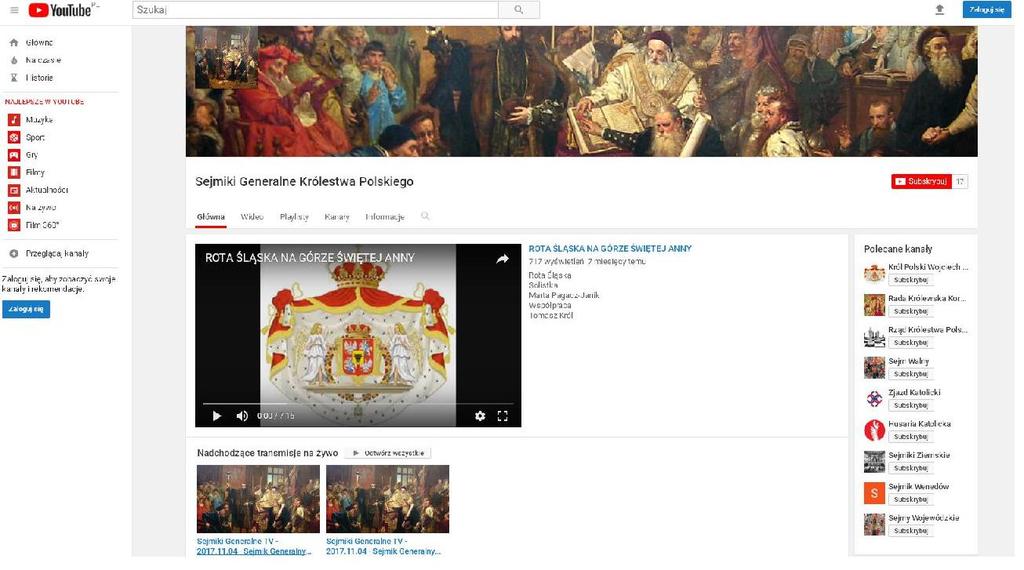Open Husaria Katolicka channel avatar
The height and width of the screenshot is (570, 1024).
click(x=874, y=430)
